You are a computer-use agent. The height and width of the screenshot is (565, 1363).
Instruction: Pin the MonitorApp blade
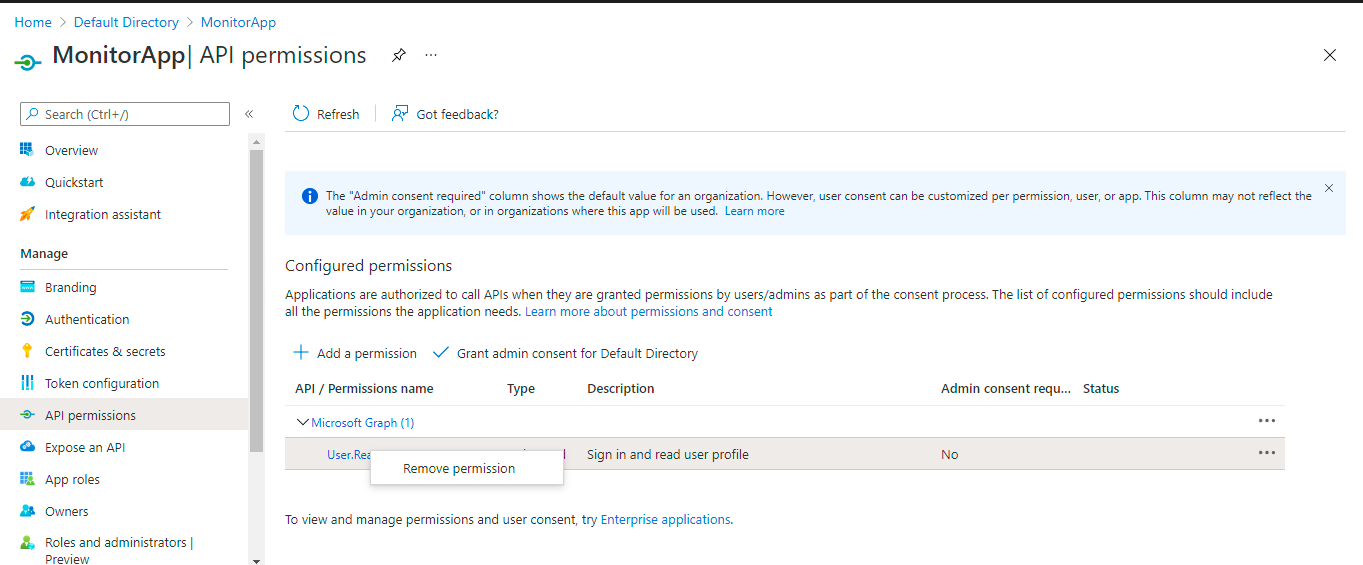(398, 55)
